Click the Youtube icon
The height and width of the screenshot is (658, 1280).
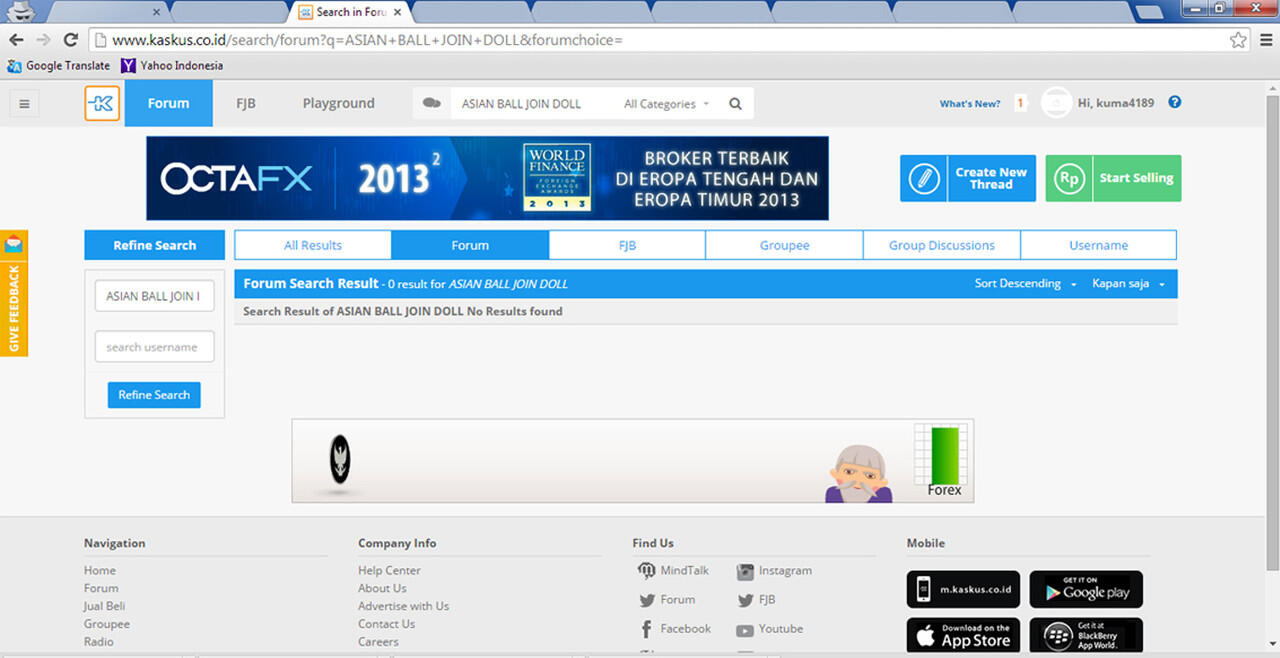745,630
